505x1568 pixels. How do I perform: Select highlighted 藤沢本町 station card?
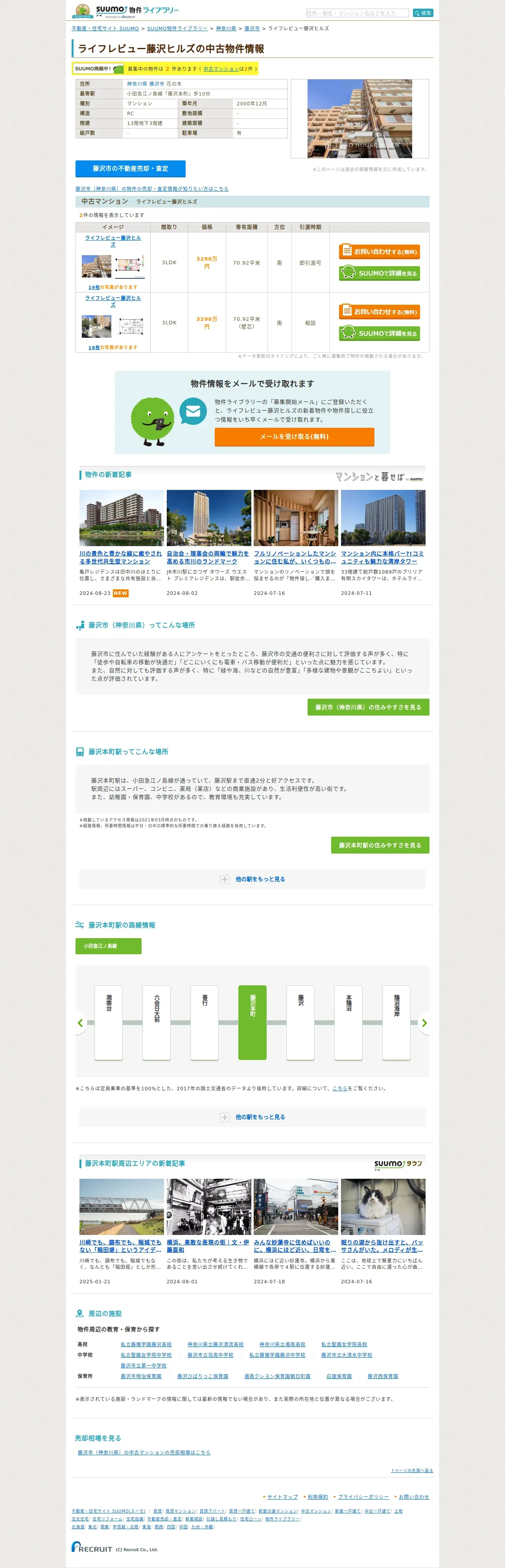252,1023
